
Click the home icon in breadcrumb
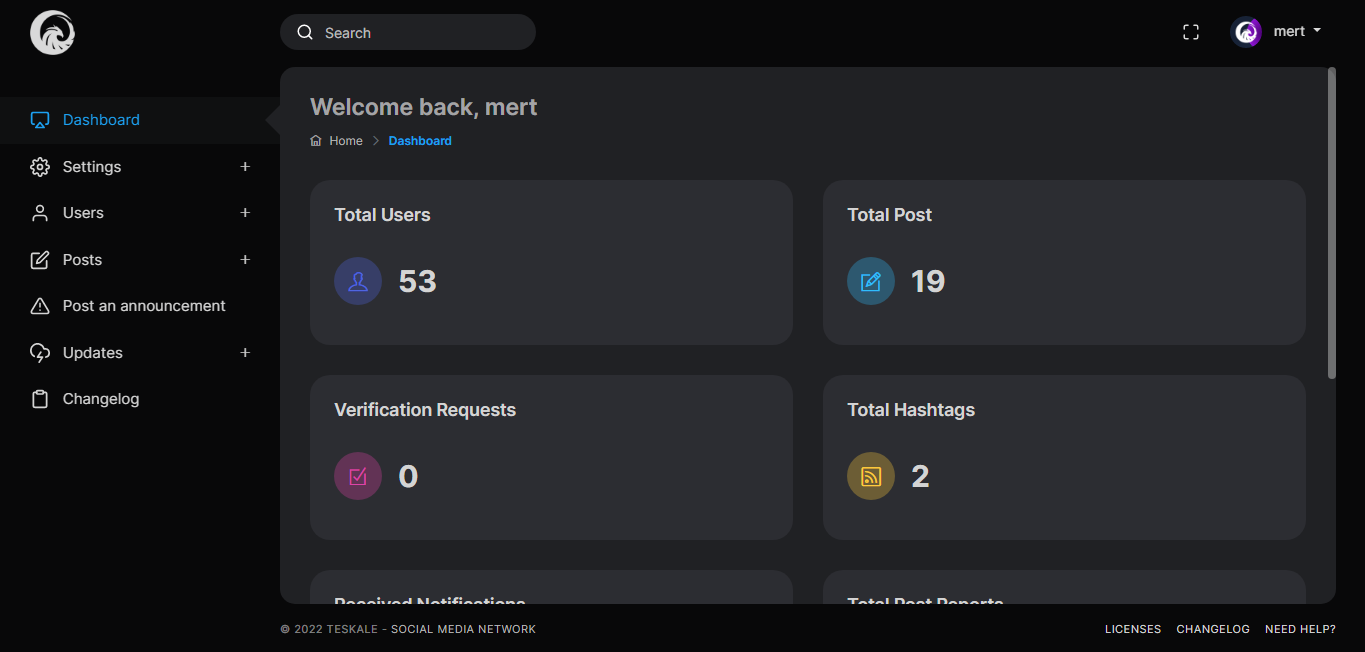316,141
